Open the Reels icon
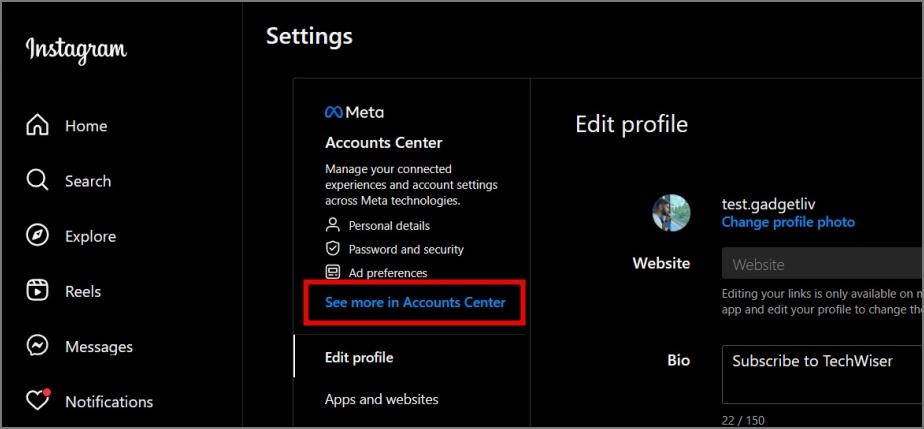Viewport: 924px width, 429px height. point(38,291)
